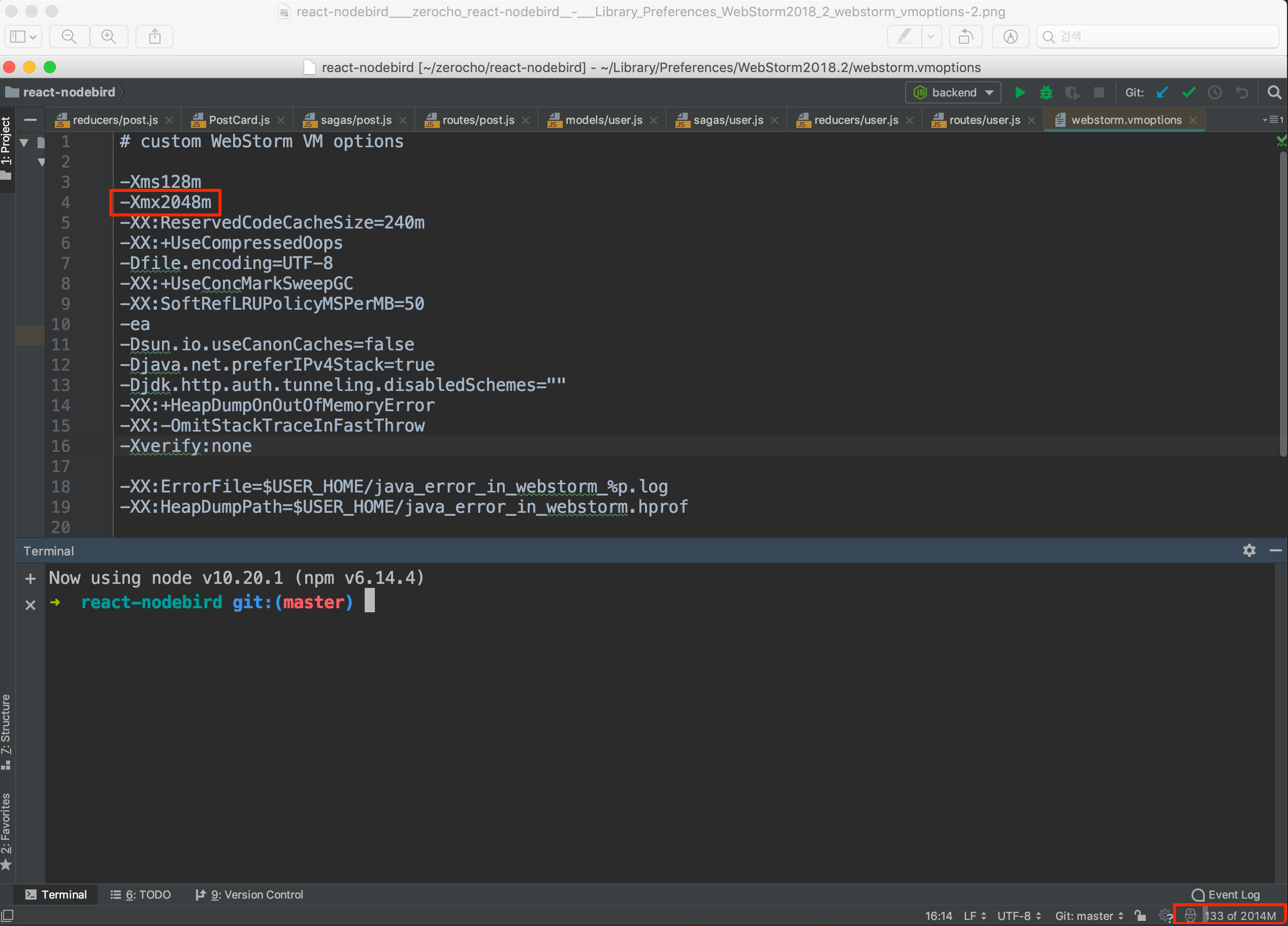The image size is (1288, 926).
Task: Toggle the Project tool window
Action: point(6,142)
